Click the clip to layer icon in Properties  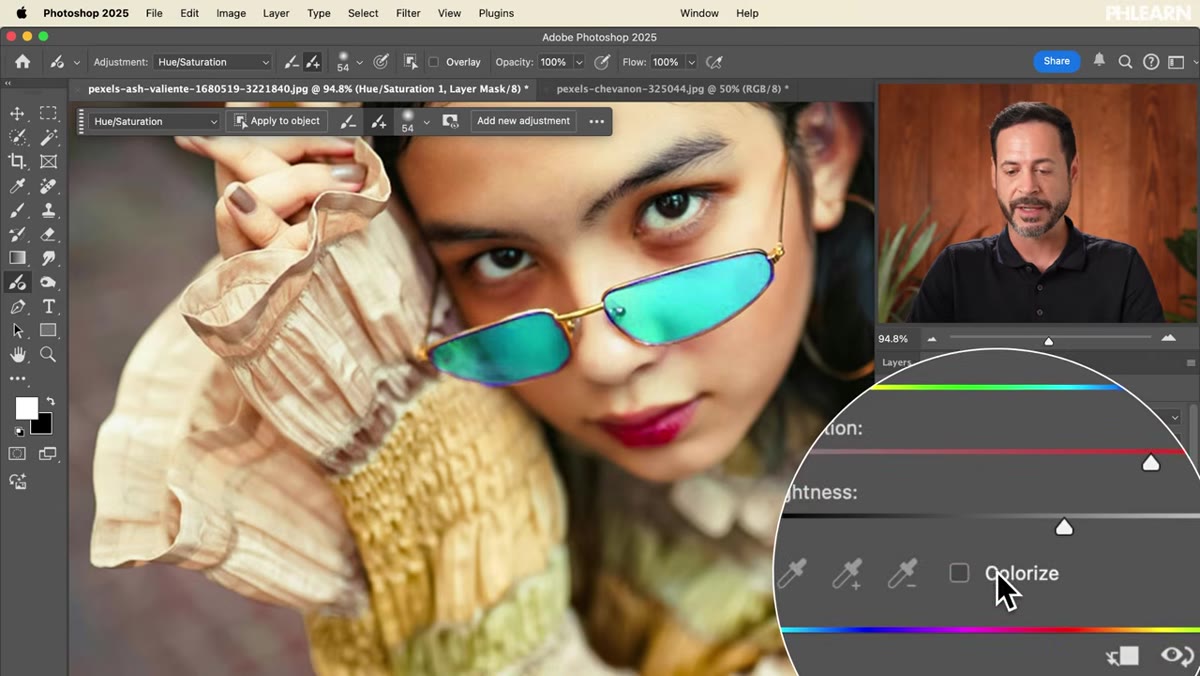point(1123,656)
